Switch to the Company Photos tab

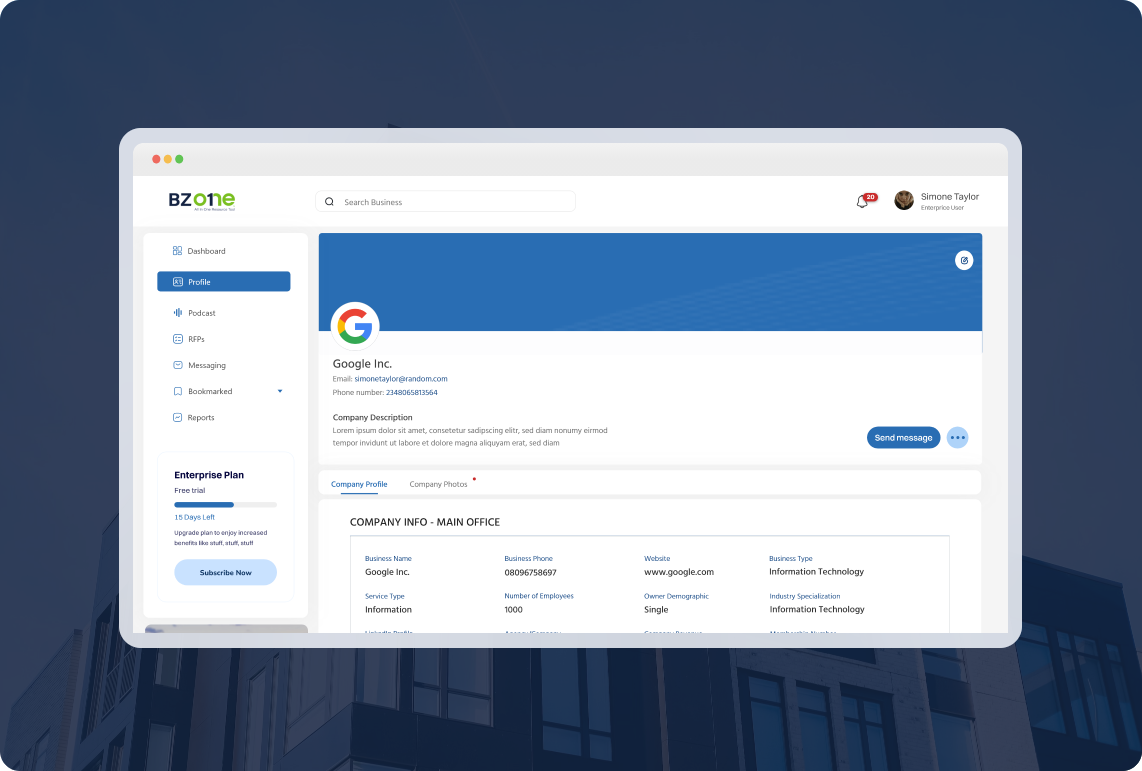coord(438,484)
